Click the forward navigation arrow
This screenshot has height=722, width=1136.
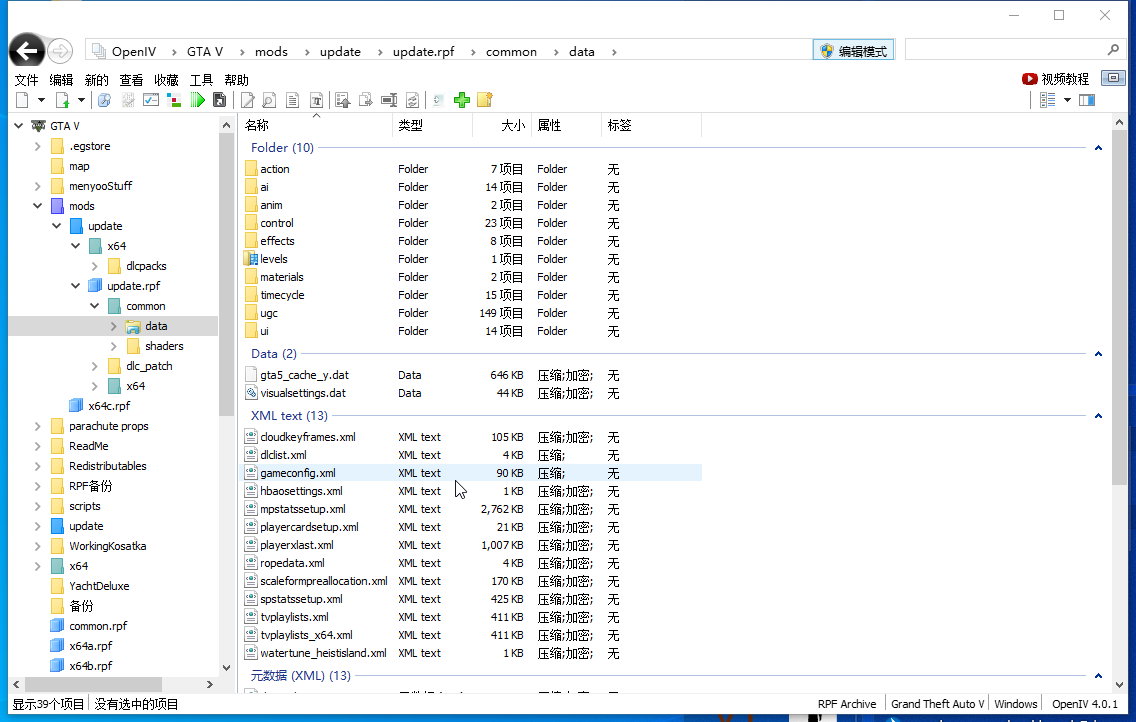point(60,51)
